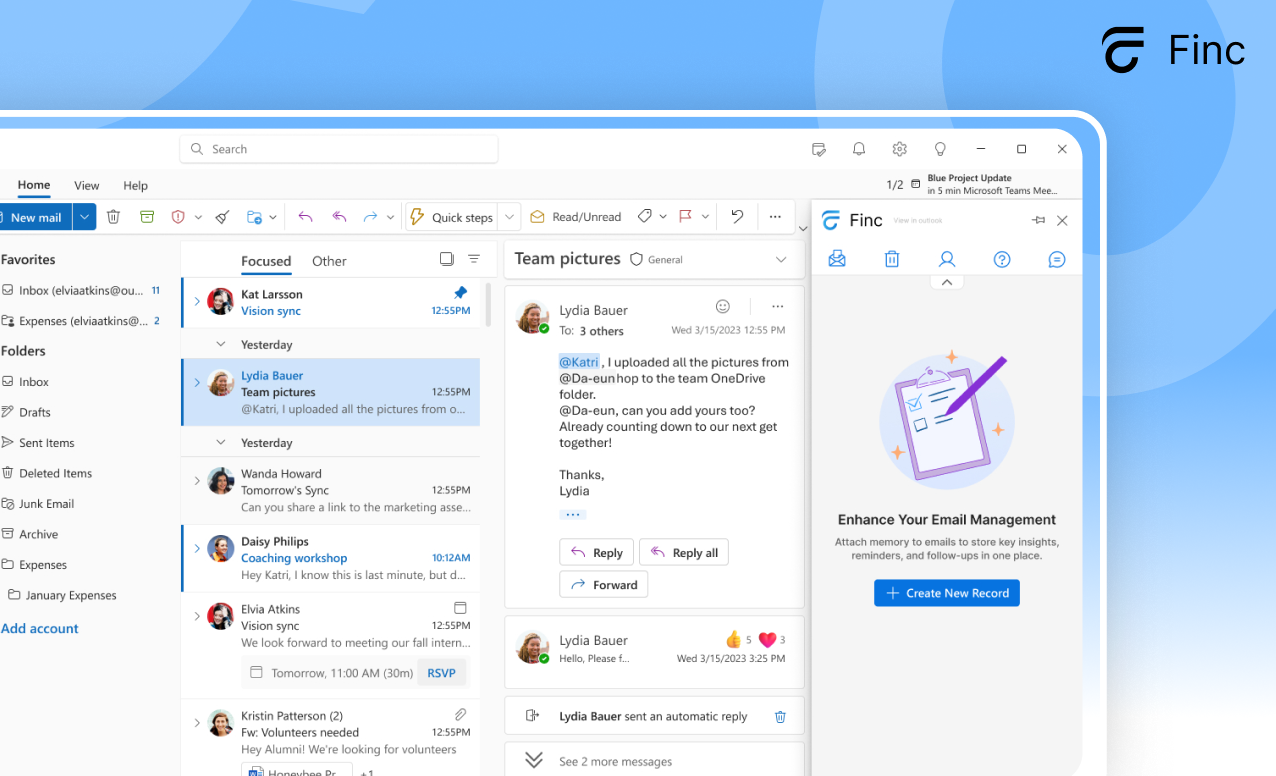Viewport: 1276px width, 776px height.
Task: Open the Finc panel profile icon
Action: coord(946,260)
